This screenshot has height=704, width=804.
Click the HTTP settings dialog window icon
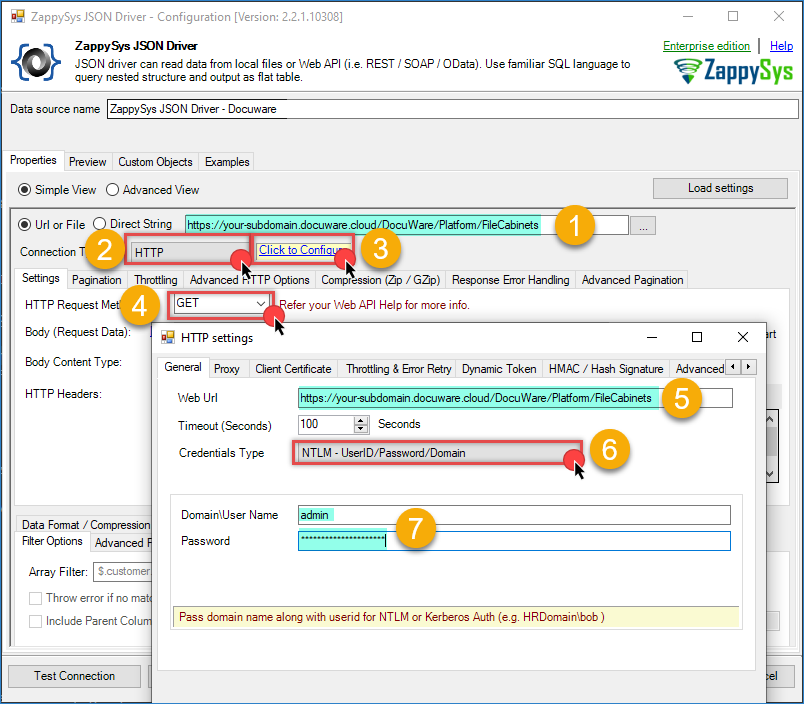pos(166,337)
